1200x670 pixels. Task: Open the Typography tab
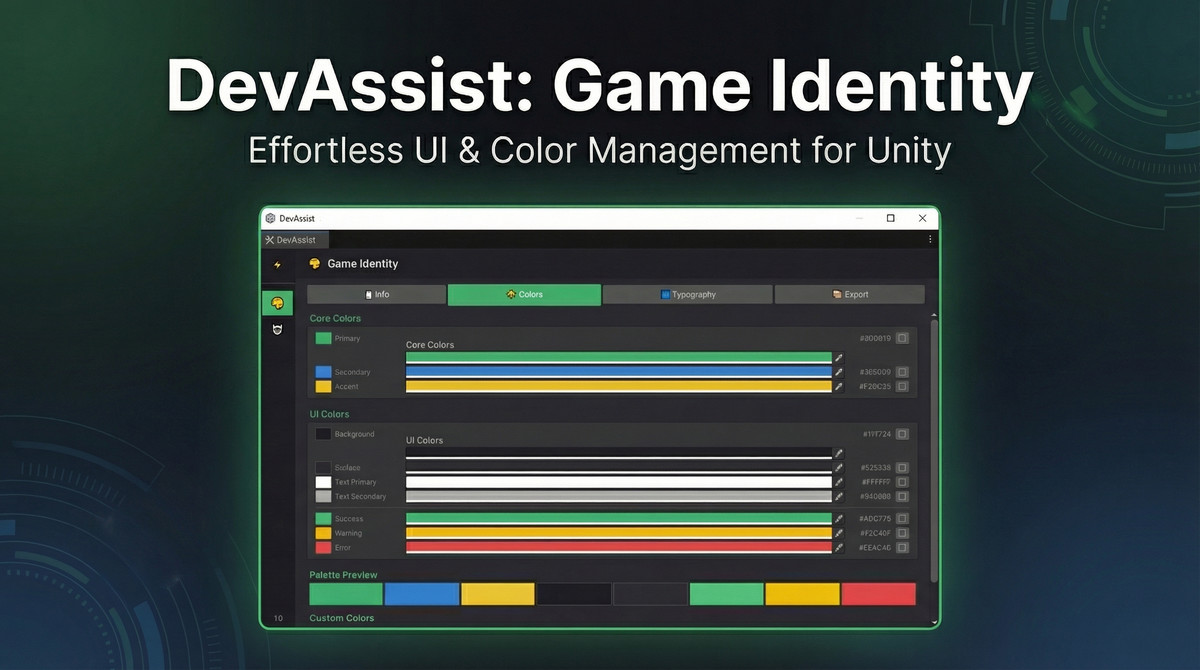coord(688,294)
